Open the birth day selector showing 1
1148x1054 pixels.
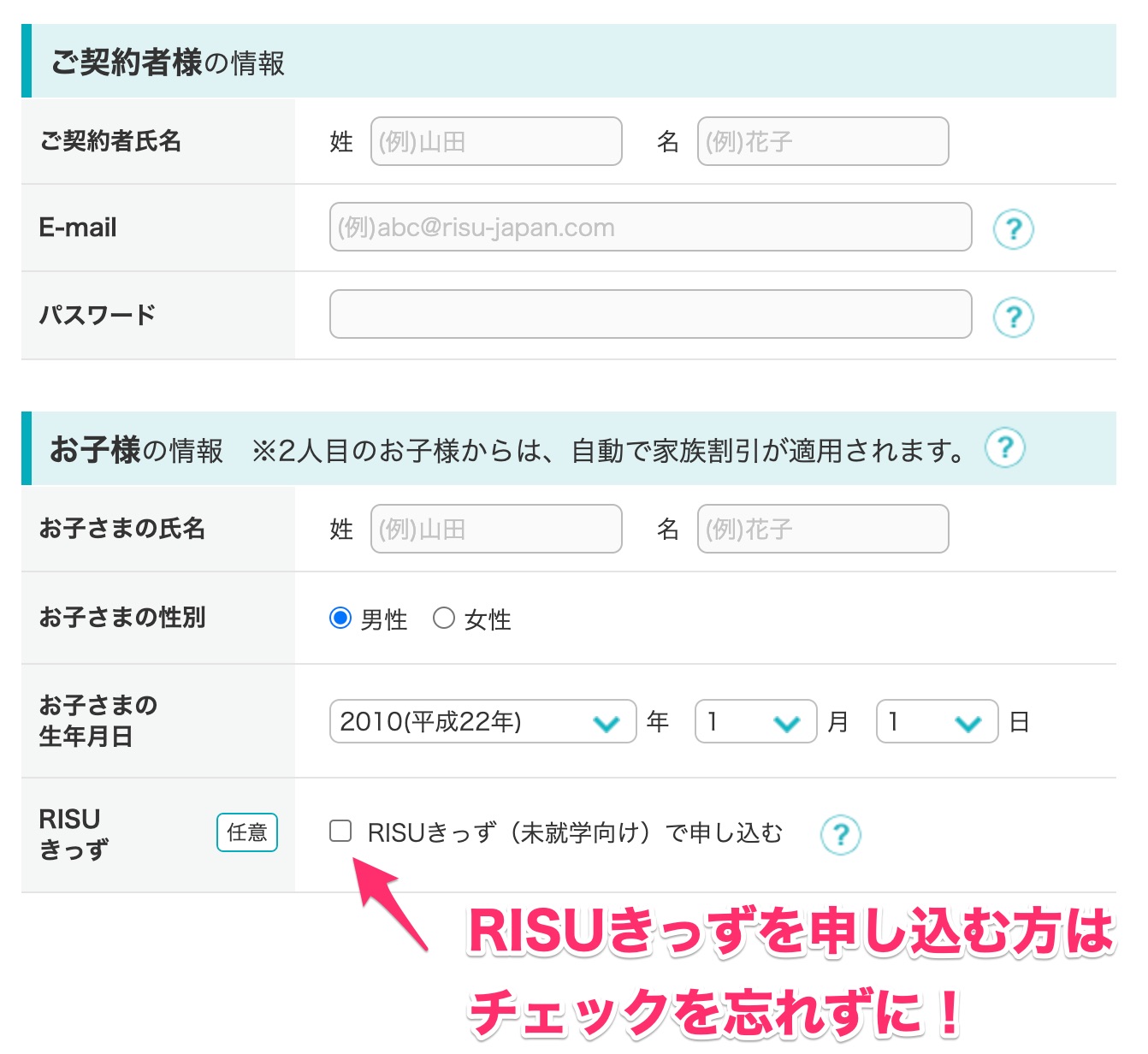(x=937, y=723)
